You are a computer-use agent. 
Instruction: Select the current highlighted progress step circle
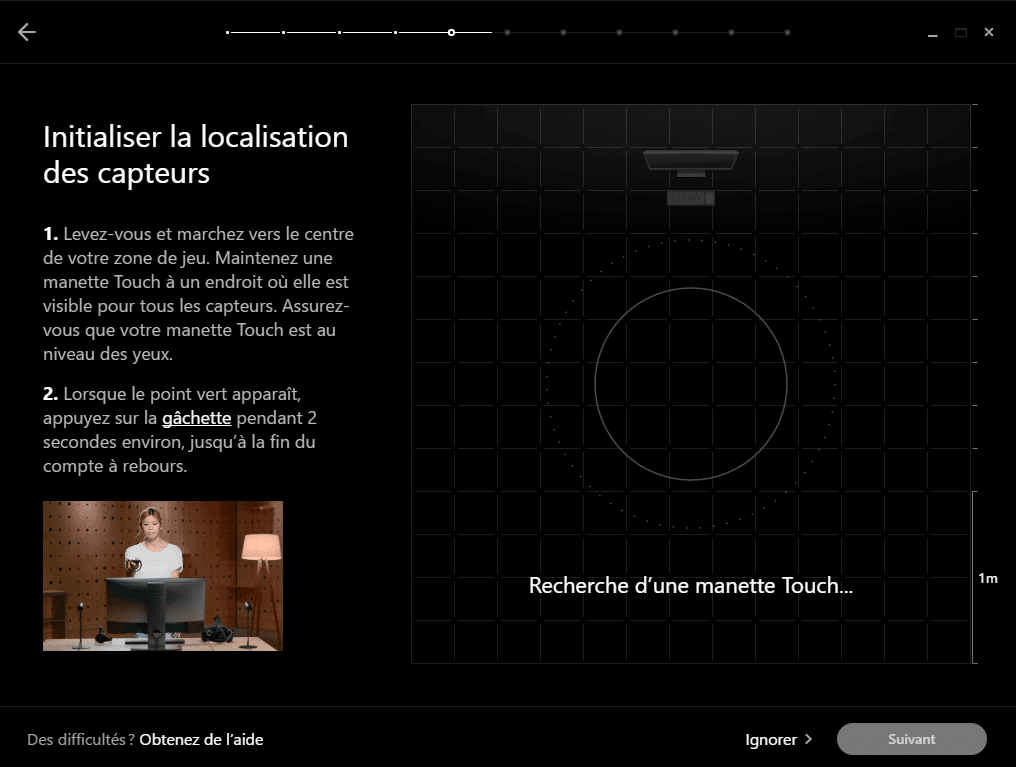451,33
